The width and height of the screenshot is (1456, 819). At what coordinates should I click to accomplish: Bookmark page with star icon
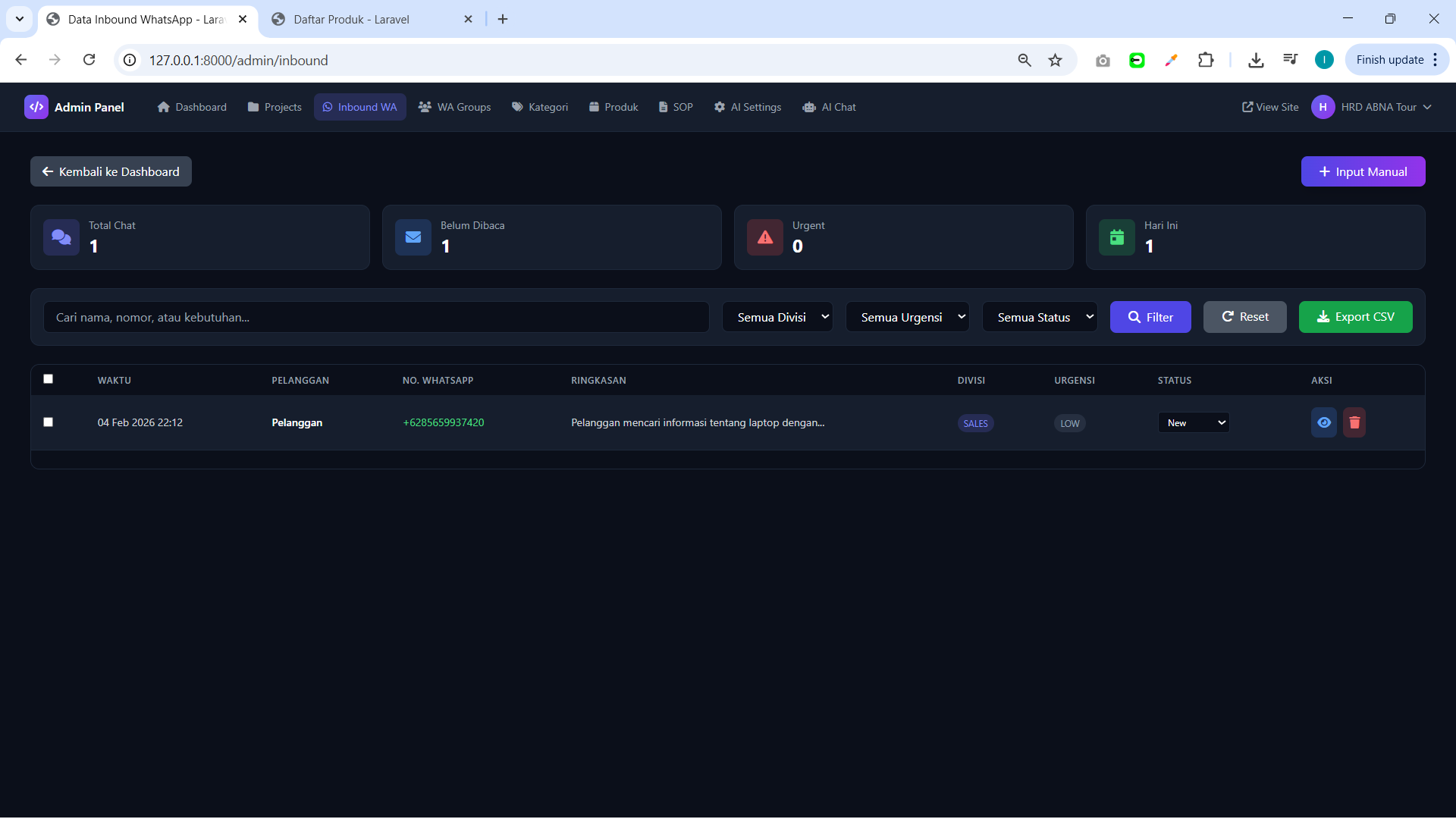point(1055,60)
